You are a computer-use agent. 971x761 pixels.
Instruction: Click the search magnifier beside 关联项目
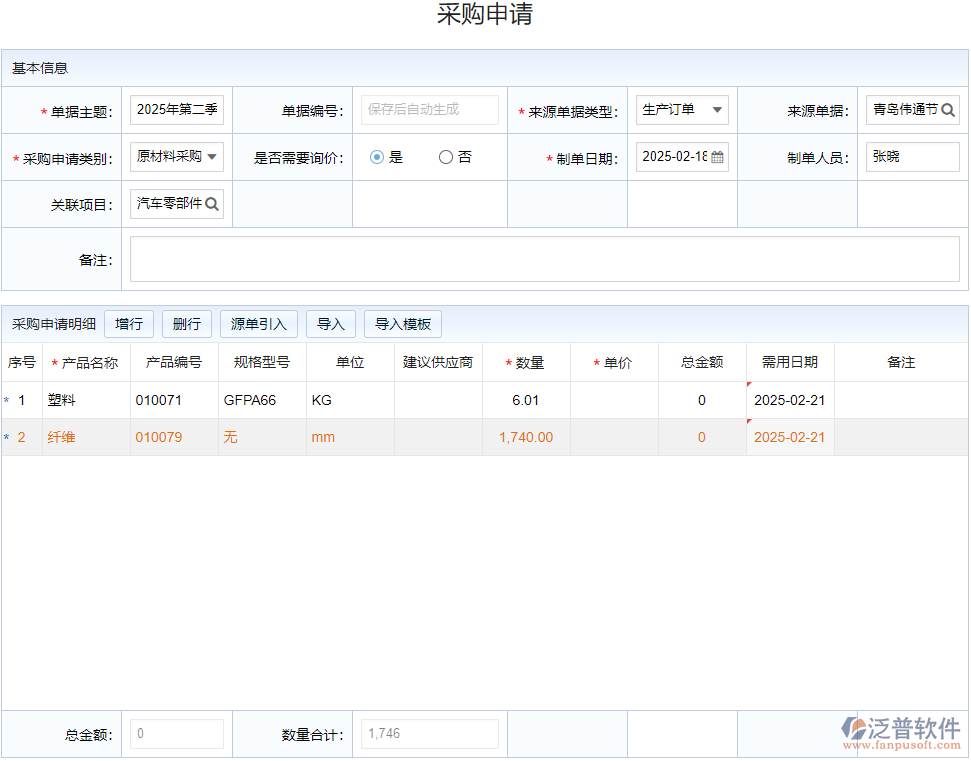click(213, 203)
